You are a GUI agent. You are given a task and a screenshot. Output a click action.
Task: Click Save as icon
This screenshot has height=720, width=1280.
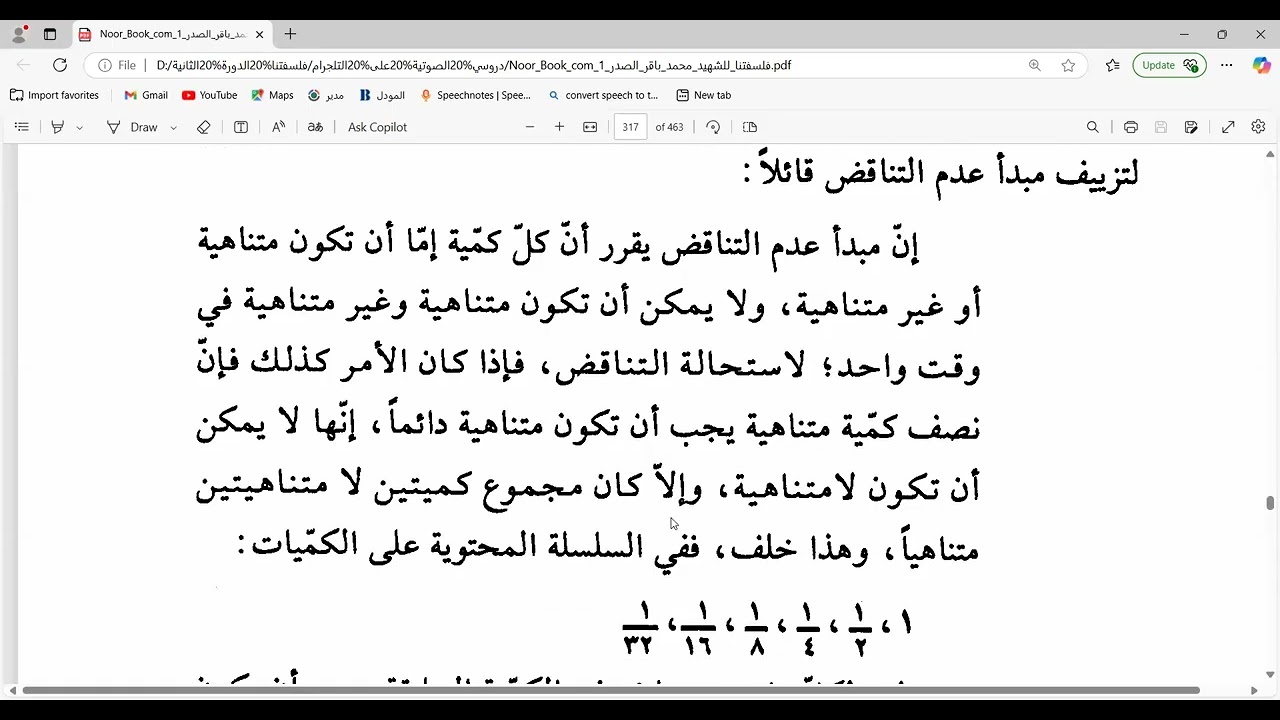1191,127
